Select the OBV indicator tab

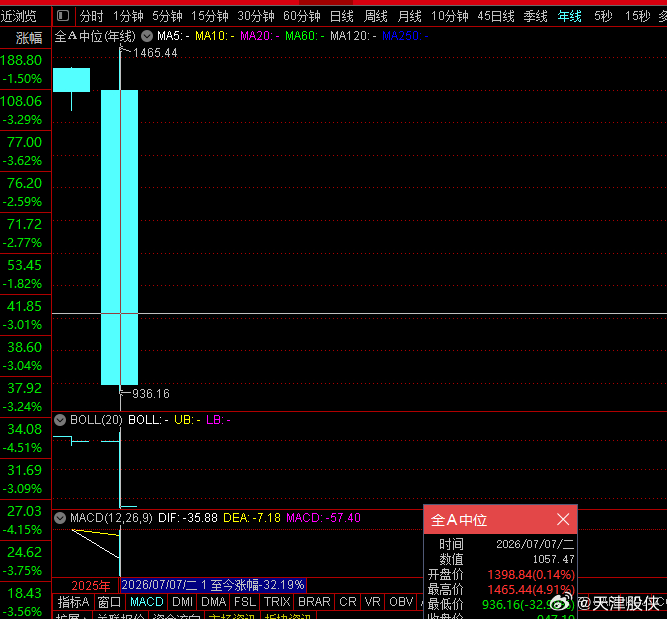pyautogui.click(x=401, y=602)
